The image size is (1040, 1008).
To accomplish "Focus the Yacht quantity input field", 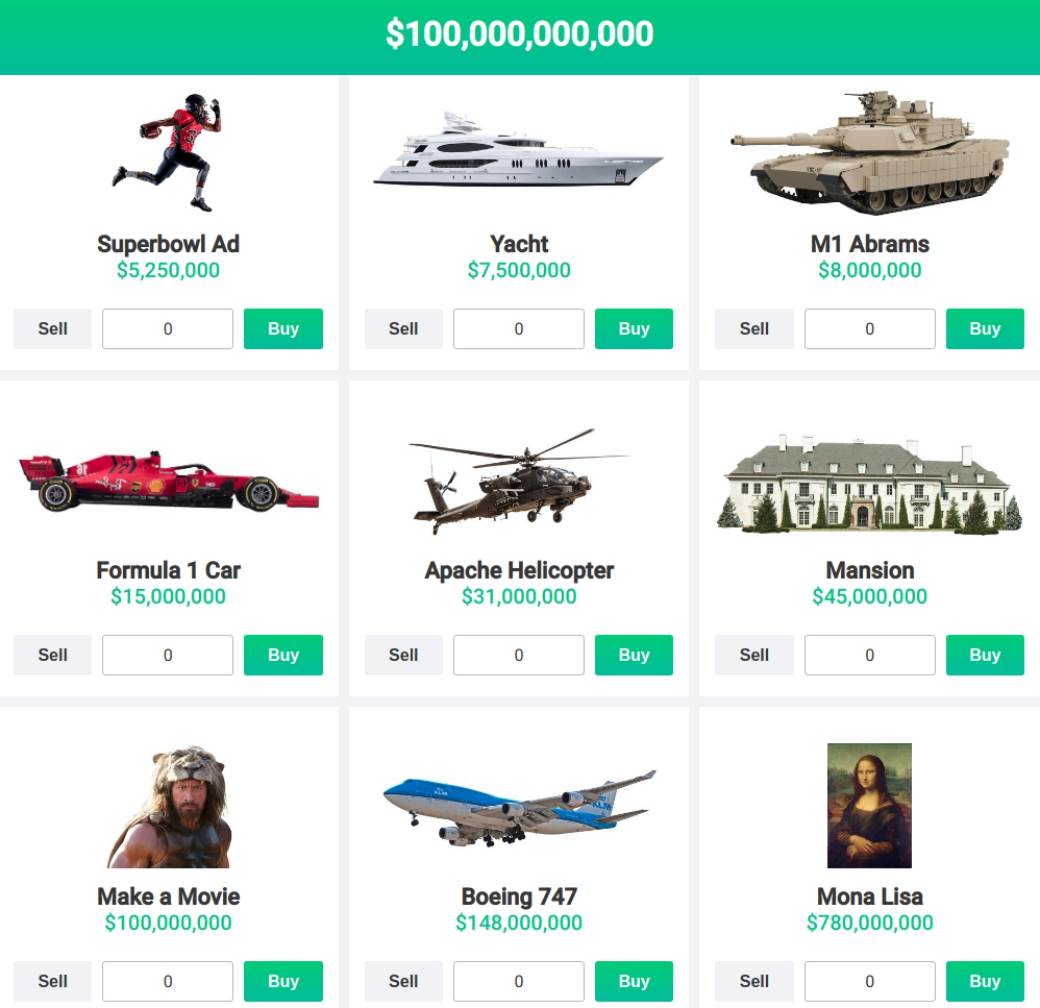I will (519, 328).
